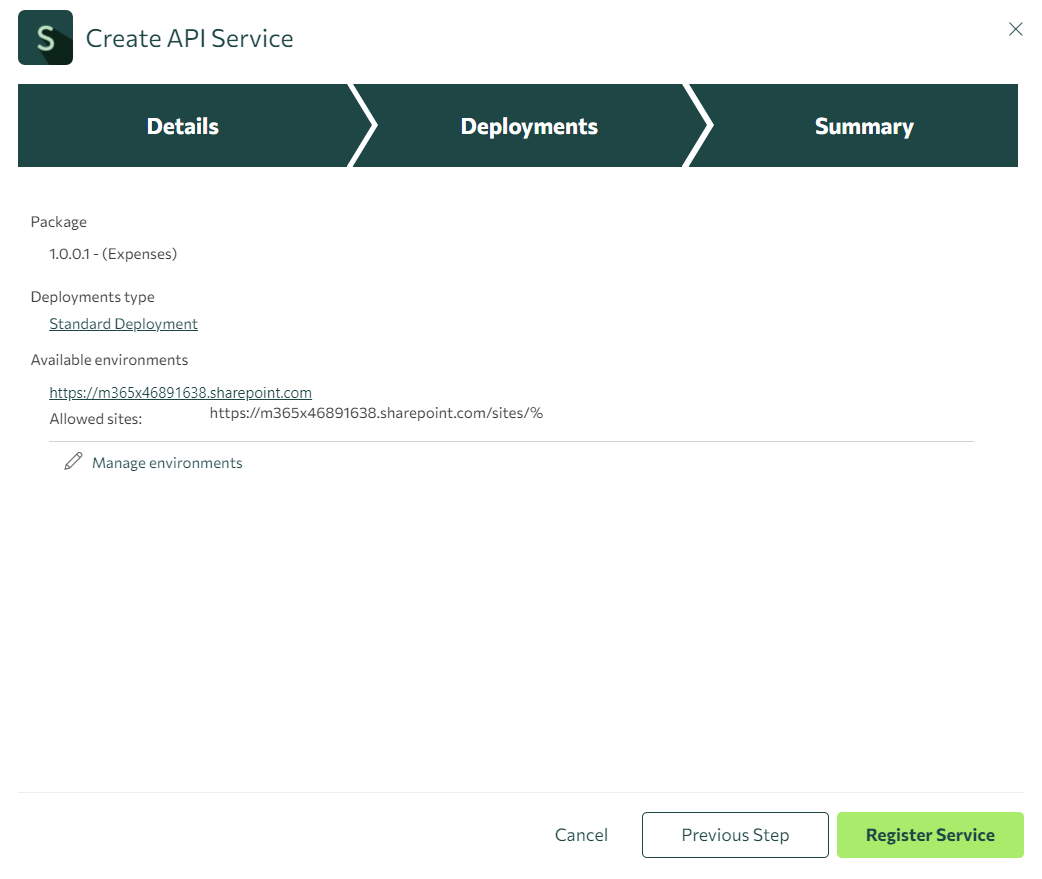
Task: Click the allowed sites URL ending in /sites/%
Action: coord(376,413)
